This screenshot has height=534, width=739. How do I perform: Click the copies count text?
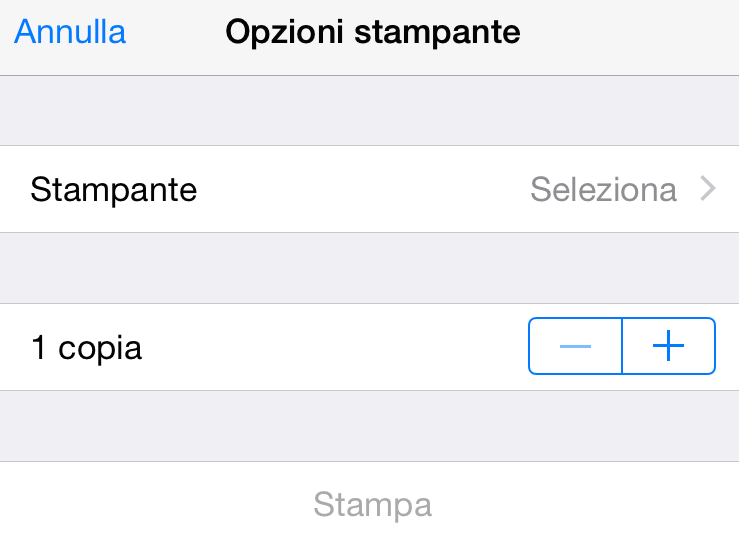pos(86,347)
